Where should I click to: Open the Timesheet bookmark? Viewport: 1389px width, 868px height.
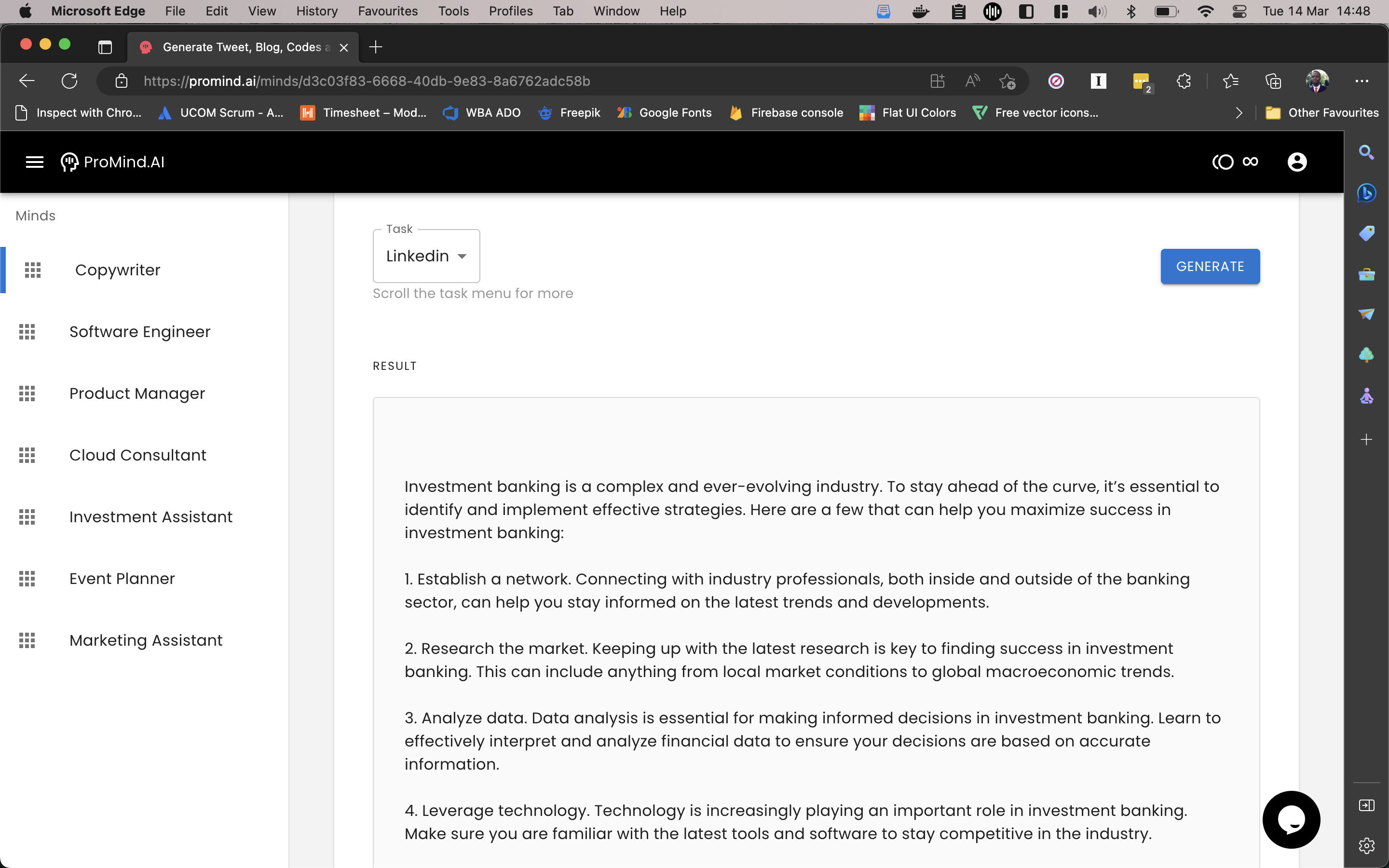coord(363,113)
